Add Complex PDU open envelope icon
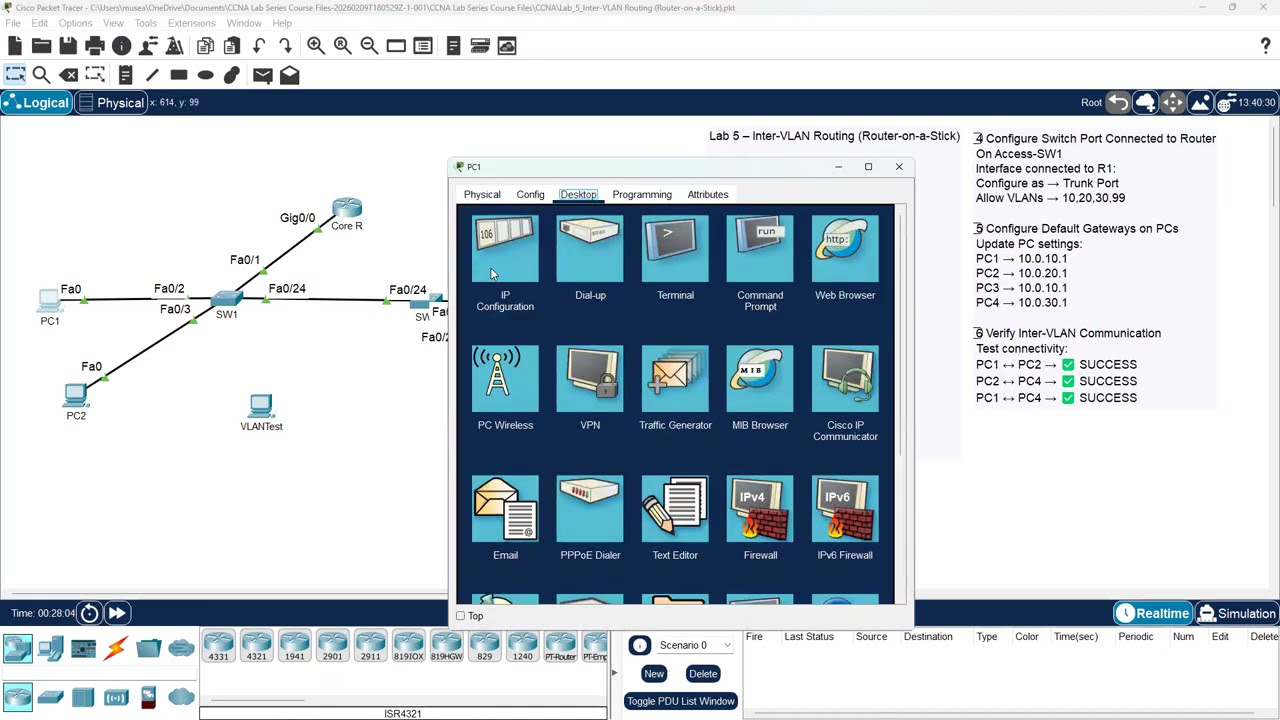1280x720 pixels. (x=289, y=75)
